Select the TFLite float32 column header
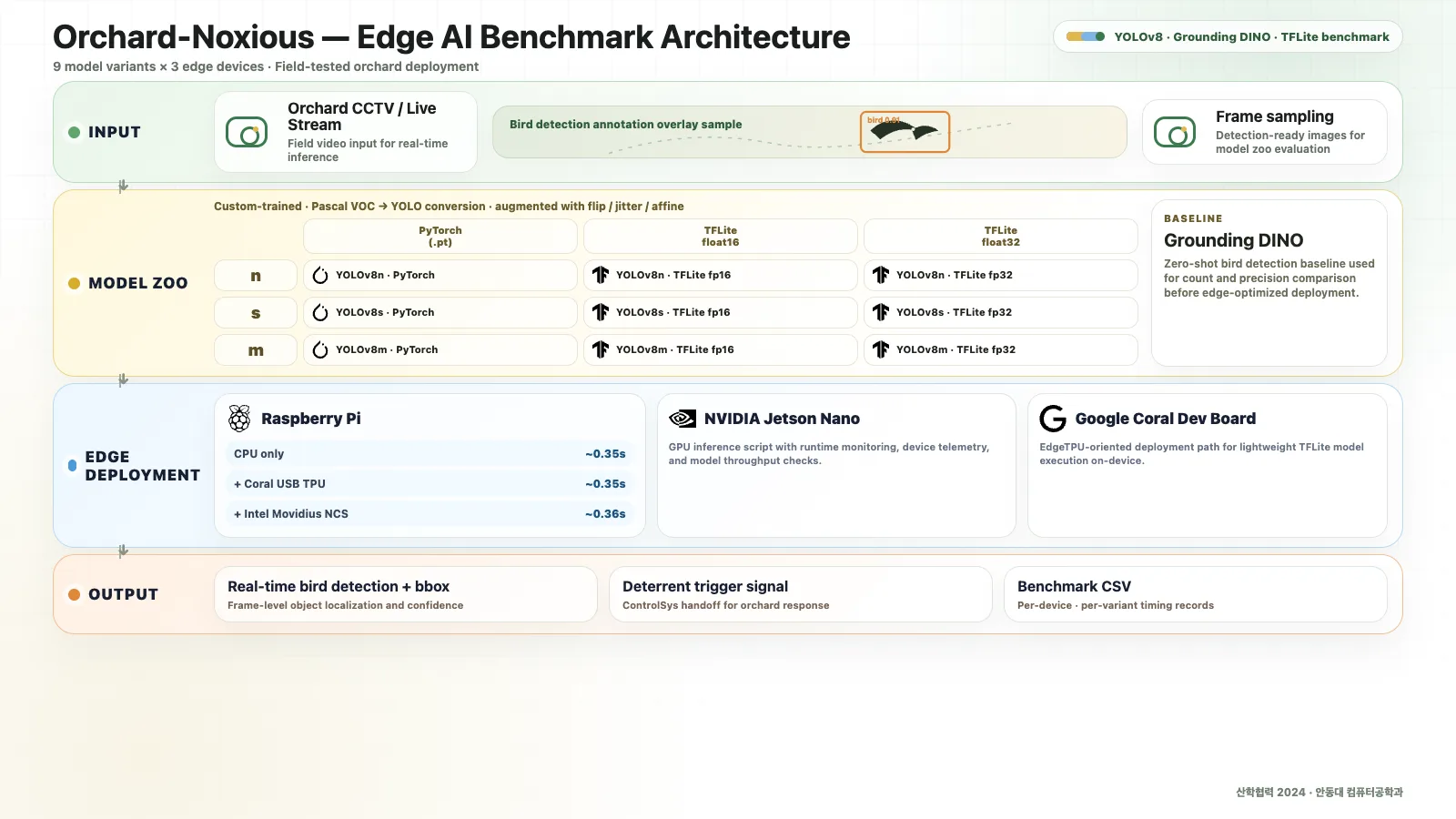This screenshot has width=1456, height=819. (x=1001, y=237)
